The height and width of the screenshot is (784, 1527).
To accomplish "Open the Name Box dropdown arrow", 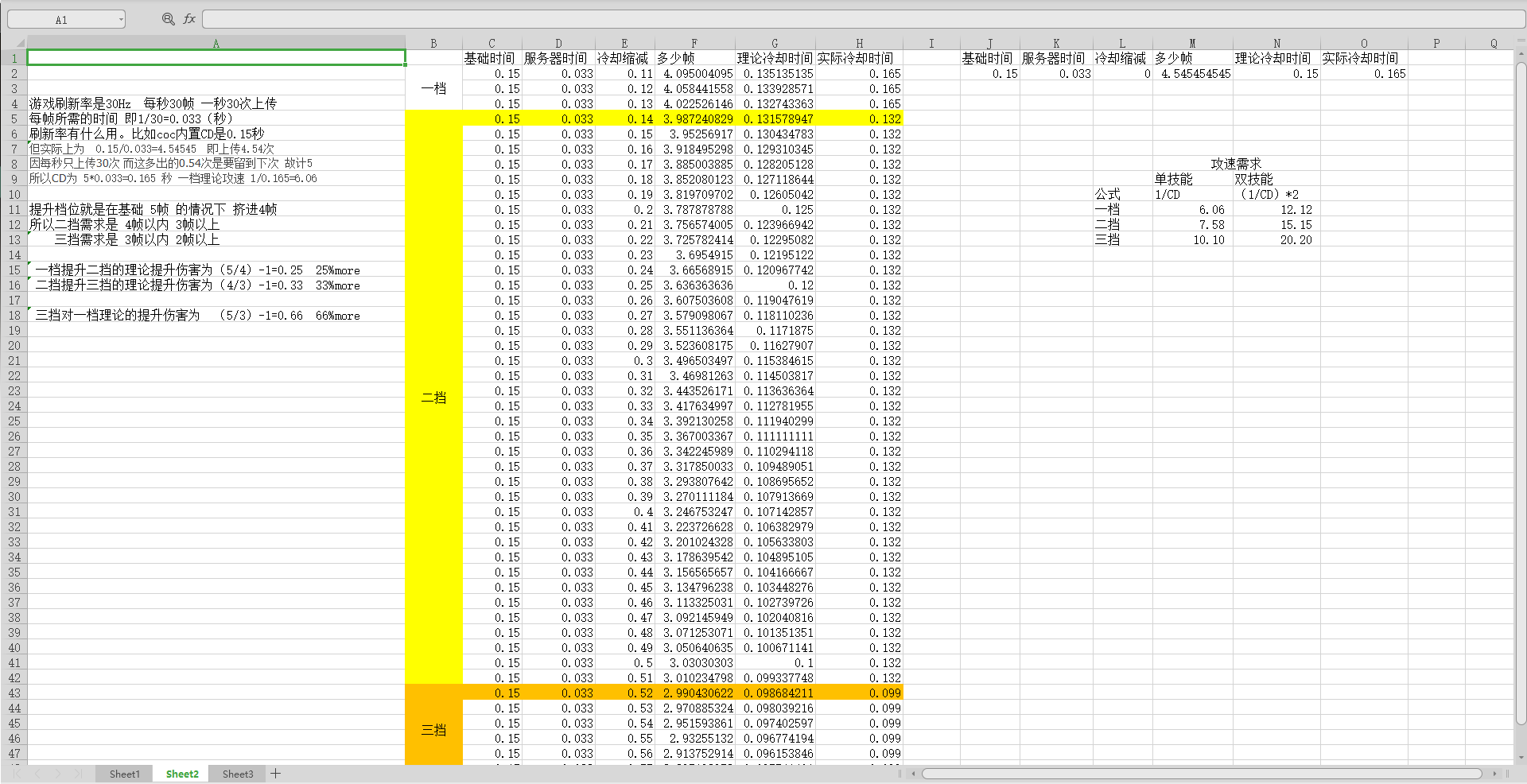I will click(121, 20).
